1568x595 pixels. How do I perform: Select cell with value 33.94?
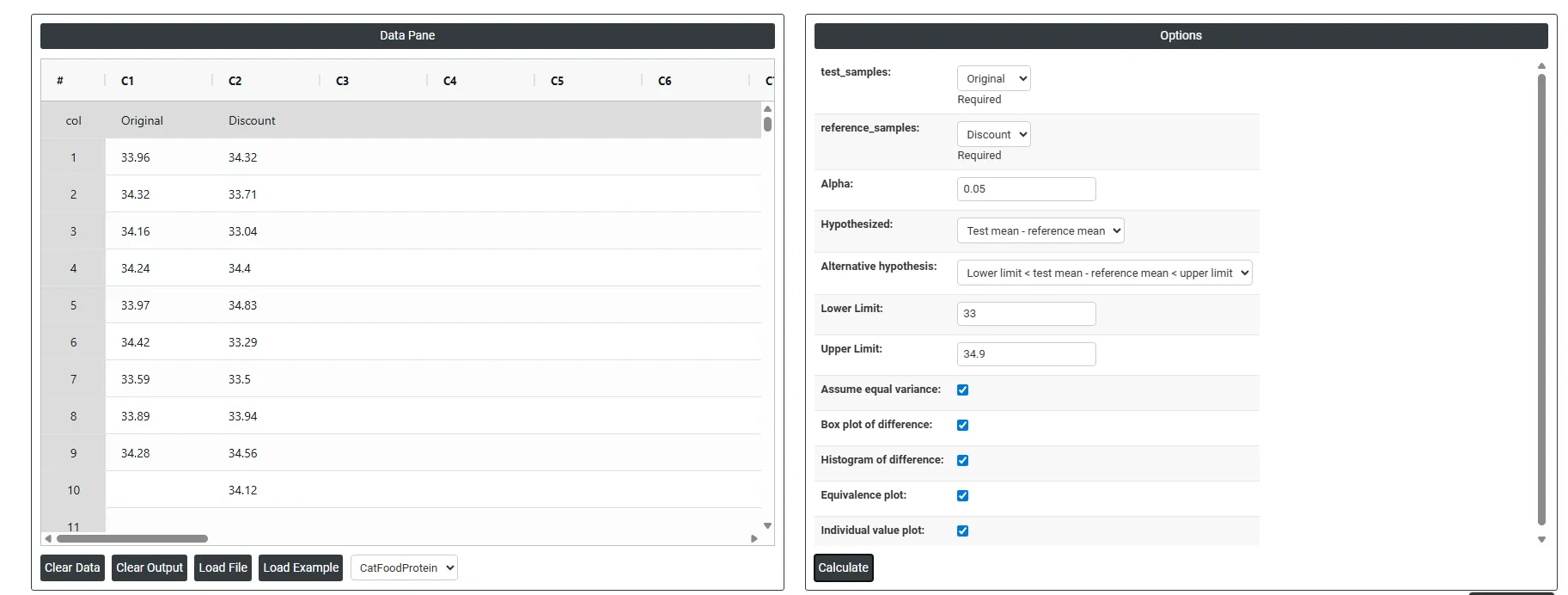266,416
